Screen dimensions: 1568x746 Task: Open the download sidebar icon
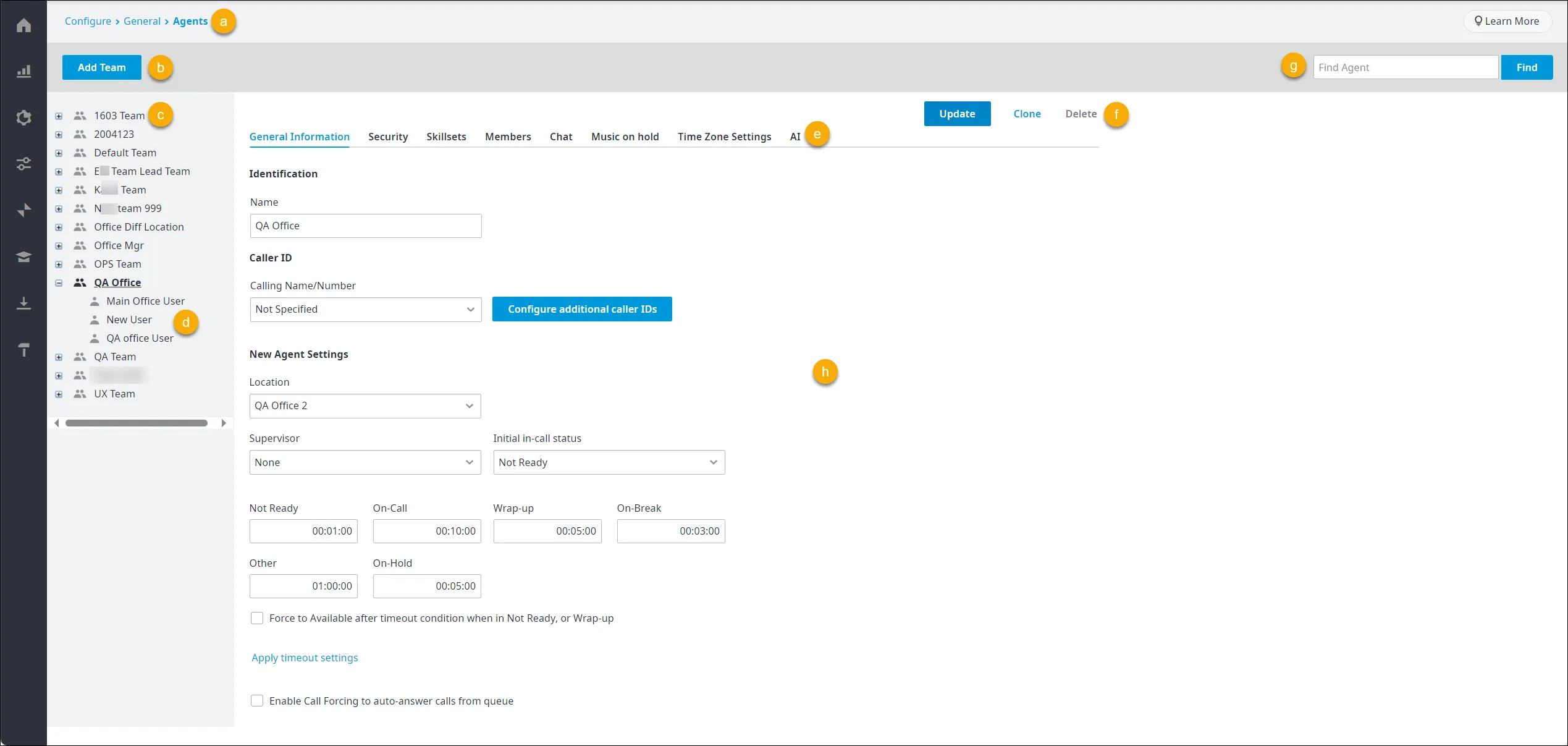click(x=23, y=303)
